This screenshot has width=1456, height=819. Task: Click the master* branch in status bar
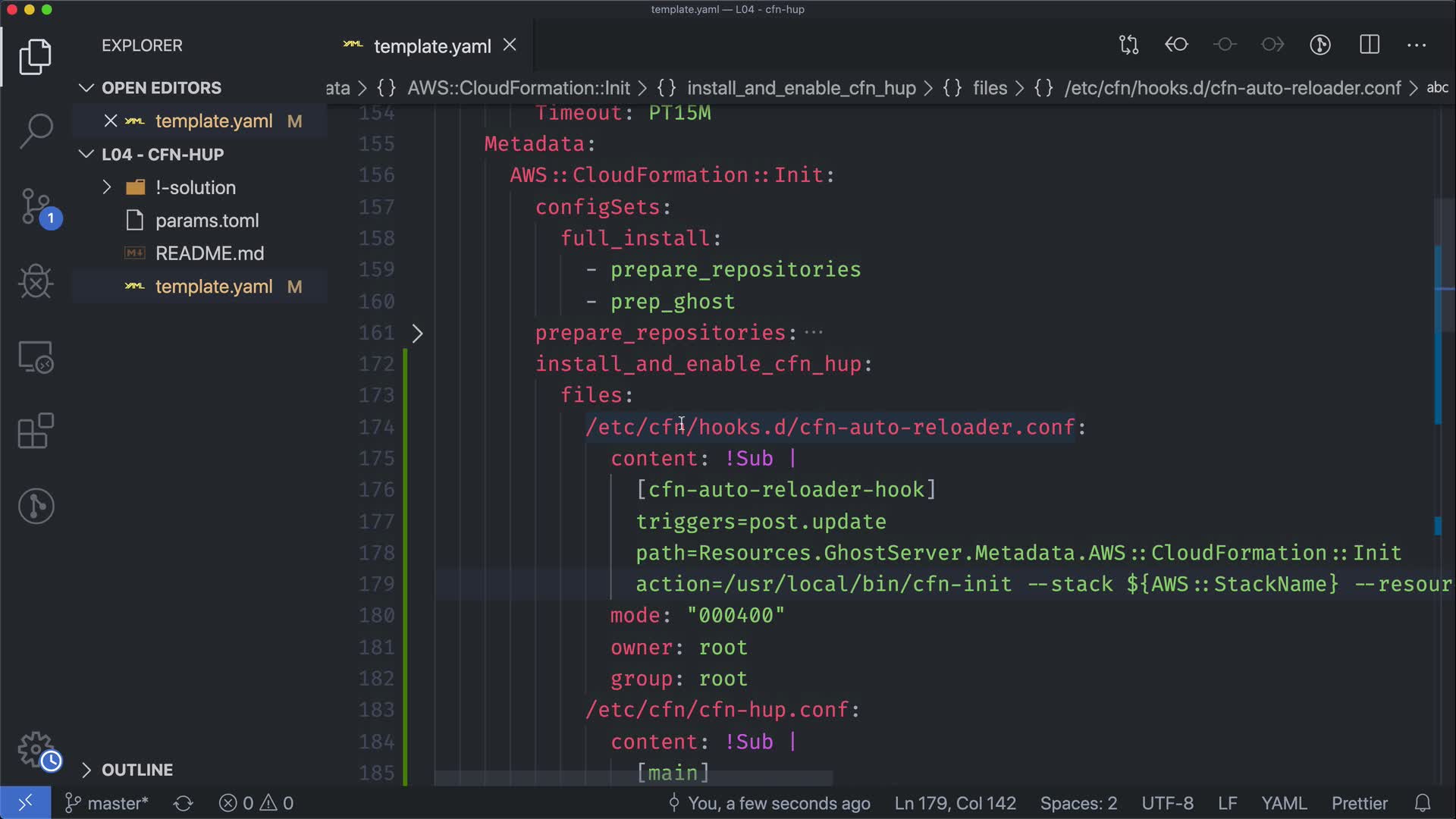tap(108, 803)
